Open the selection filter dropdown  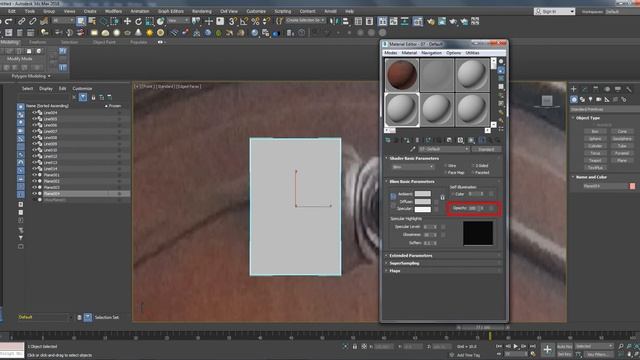pyautogui.click(x=63, y=20)
